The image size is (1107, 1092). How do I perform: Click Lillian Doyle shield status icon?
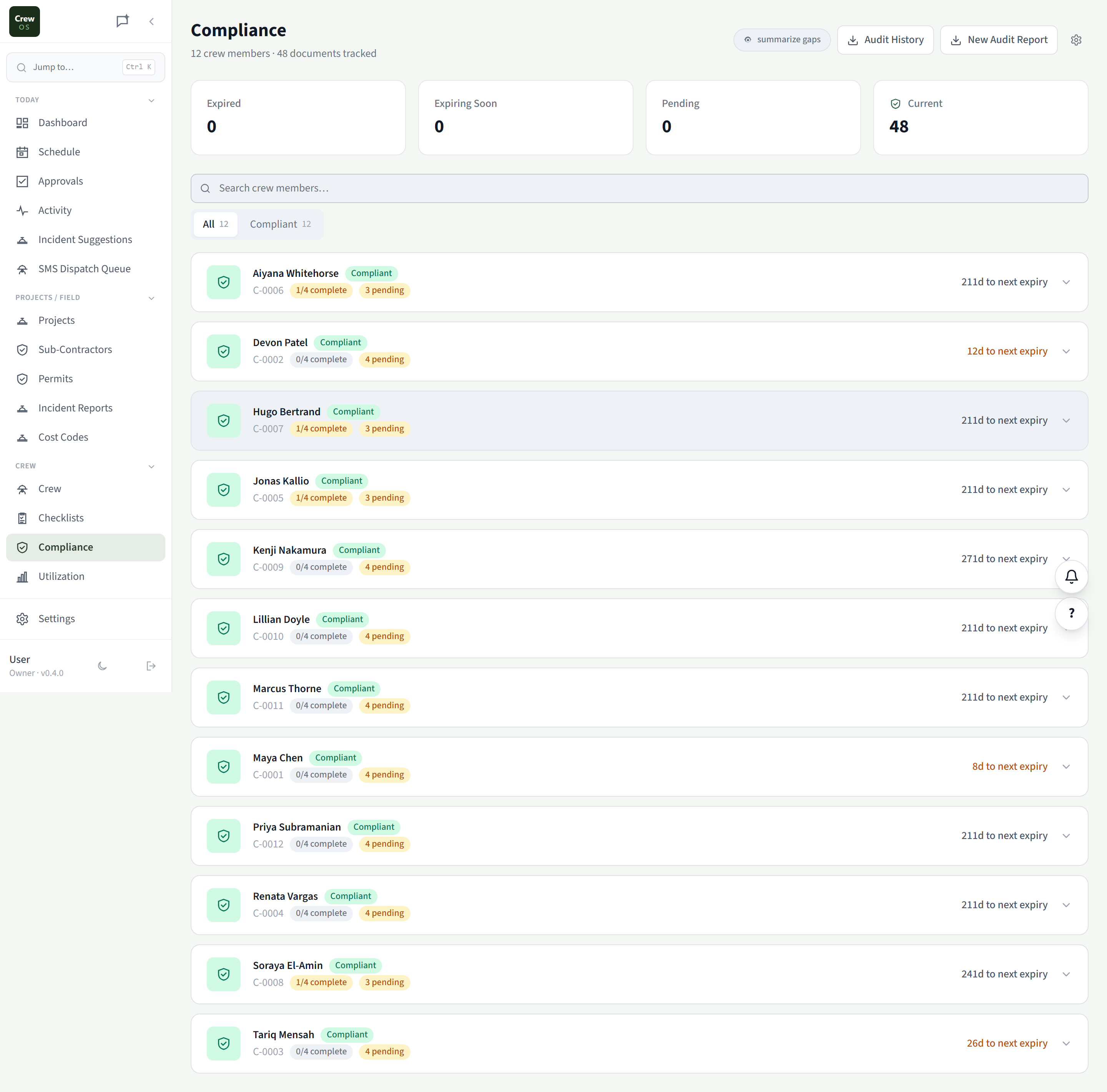[x=223, y=628]
